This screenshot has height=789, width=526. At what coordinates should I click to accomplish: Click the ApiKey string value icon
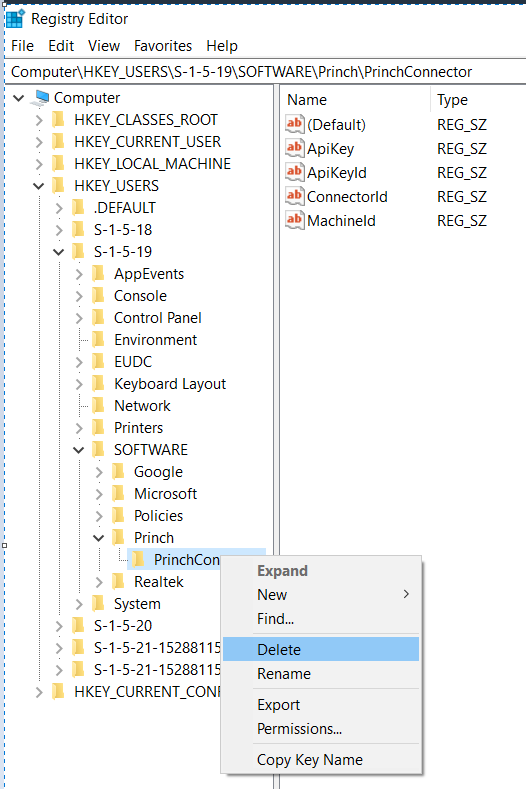(x=294, y=148)
